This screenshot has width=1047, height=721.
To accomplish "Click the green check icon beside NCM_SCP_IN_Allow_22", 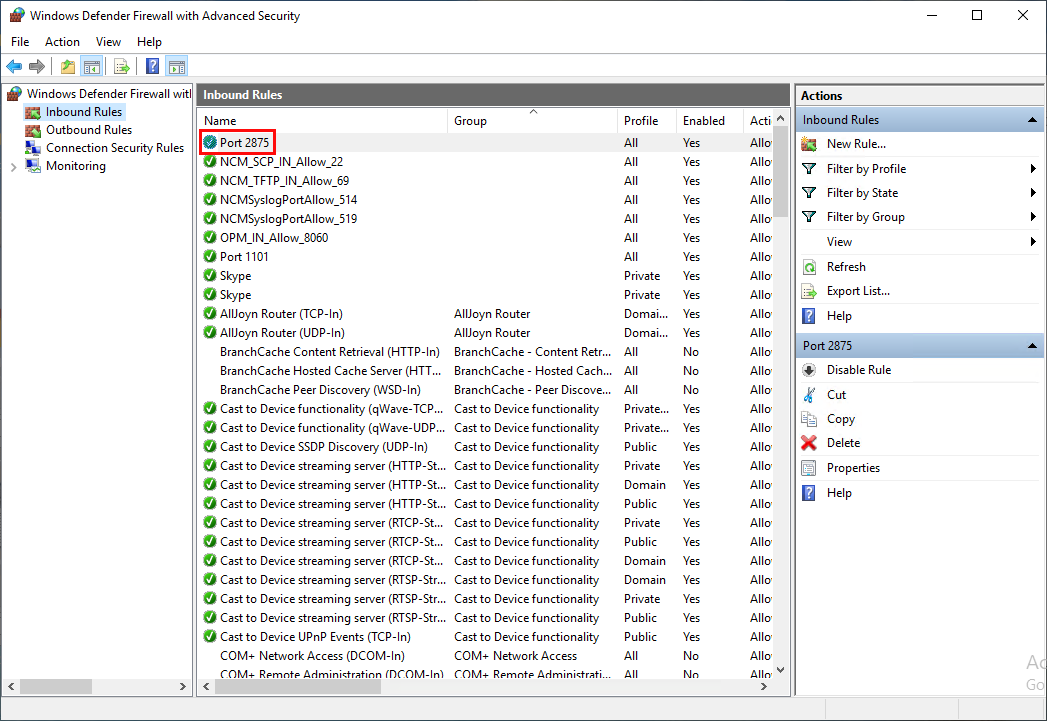I will pos(210,162).
